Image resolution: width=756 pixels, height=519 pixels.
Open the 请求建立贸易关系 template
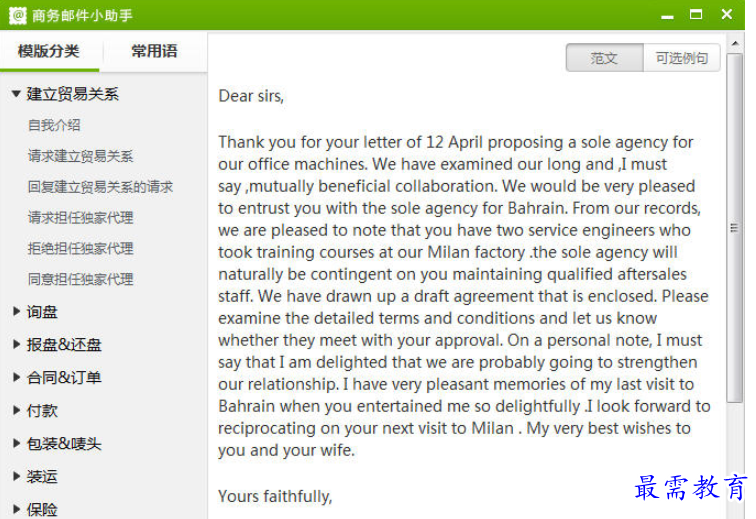pyautogui.click(x=81, y=156)
